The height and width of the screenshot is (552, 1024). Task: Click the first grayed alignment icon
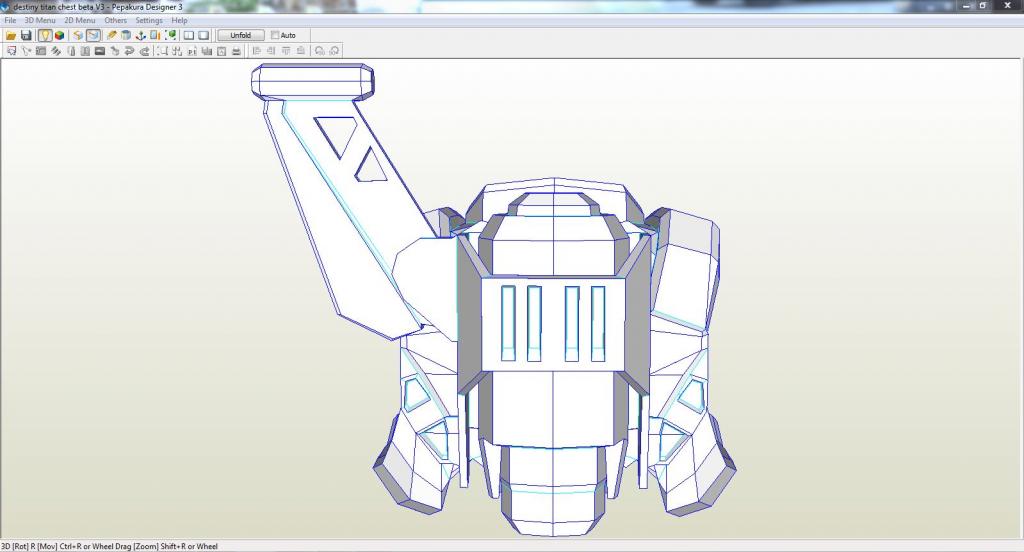257,51
